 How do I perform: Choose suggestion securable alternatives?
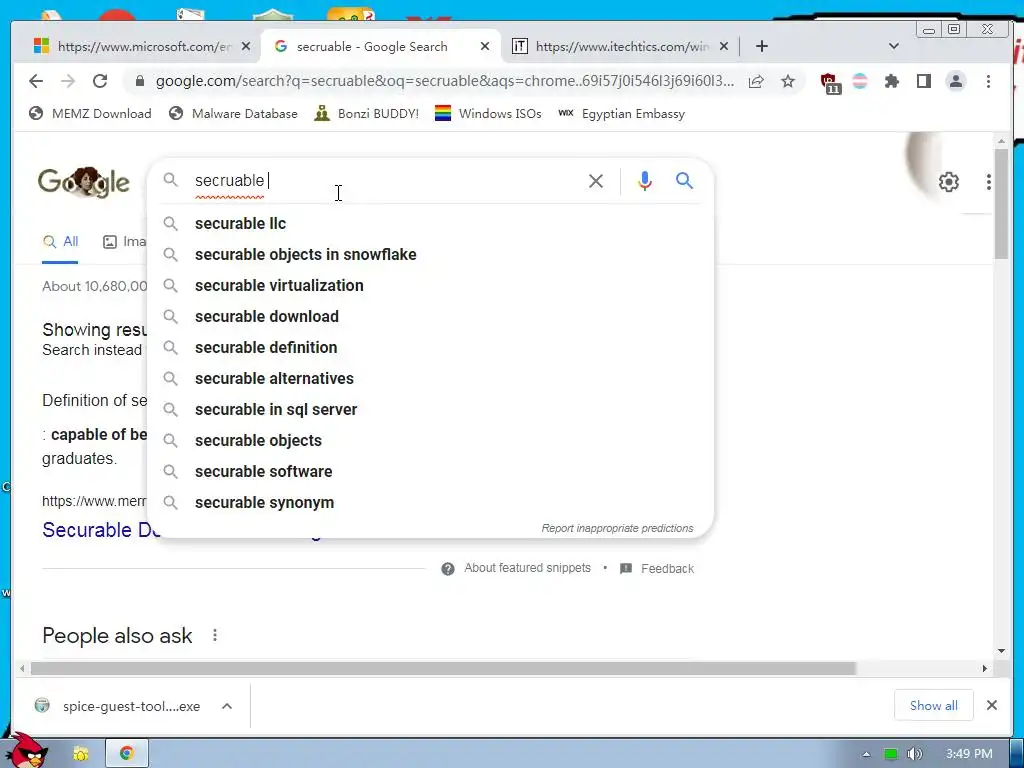431,379
